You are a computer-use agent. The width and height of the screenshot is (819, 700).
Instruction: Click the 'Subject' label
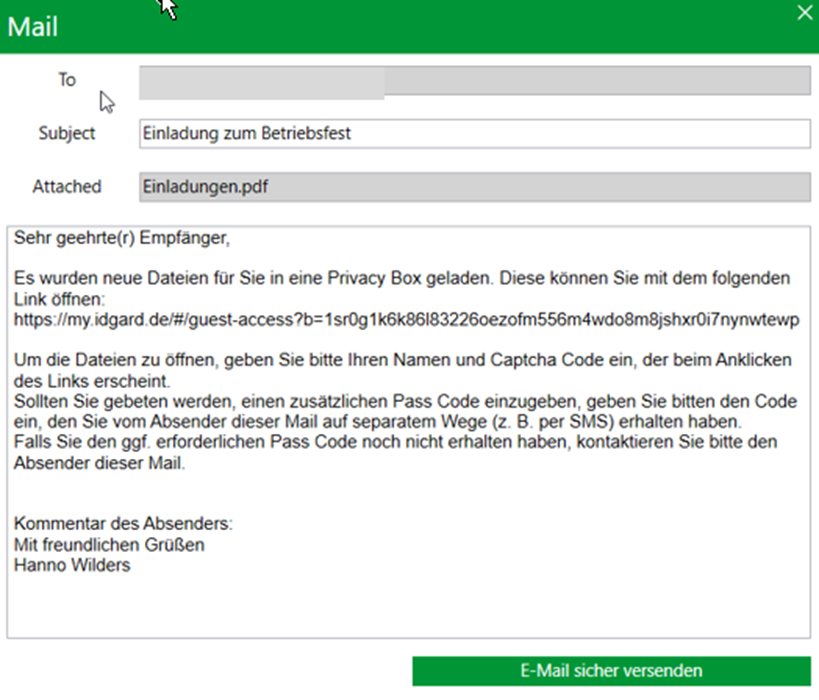pyautogui.click(x=67, y=133)
